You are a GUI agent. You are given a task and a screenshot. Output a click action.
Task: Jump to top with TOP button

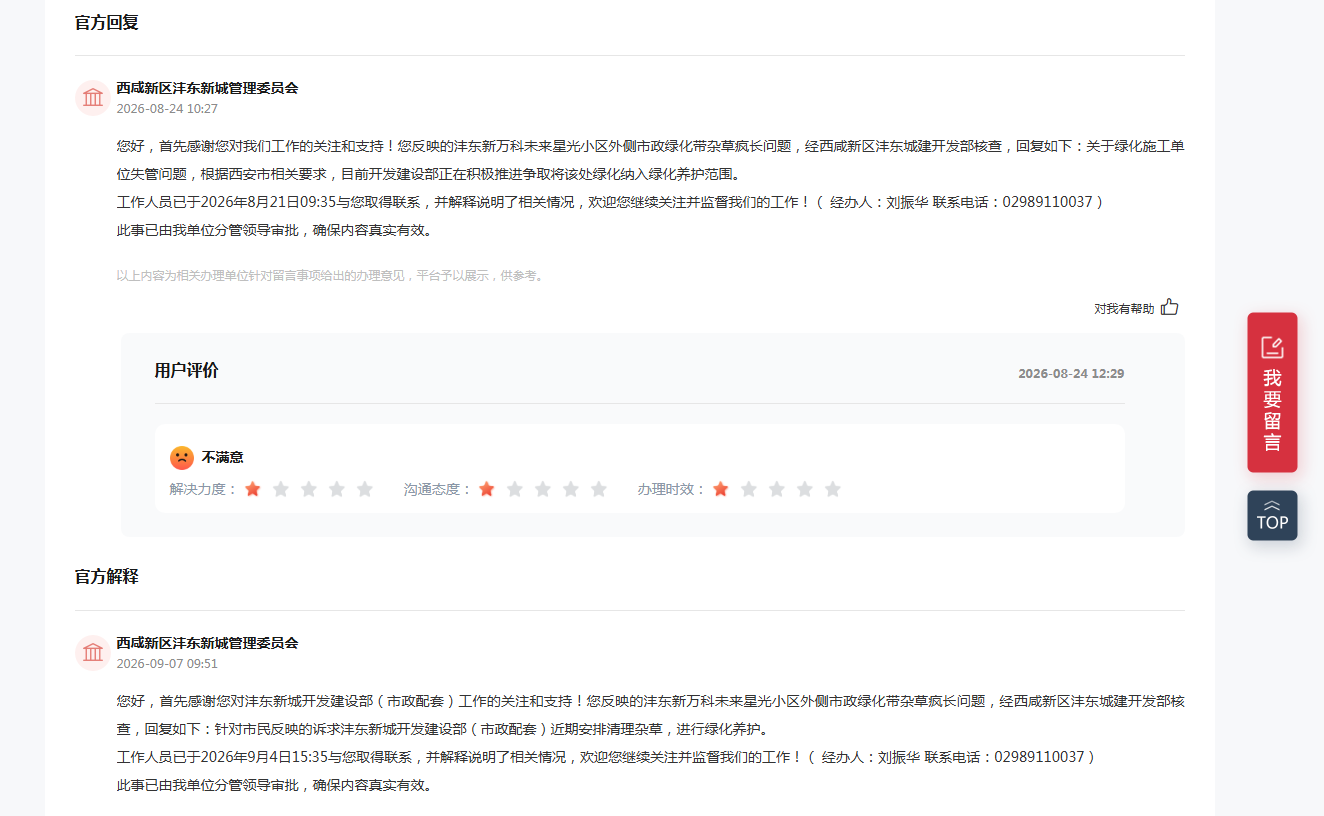pyautogui.click(x=1272, y=515)
